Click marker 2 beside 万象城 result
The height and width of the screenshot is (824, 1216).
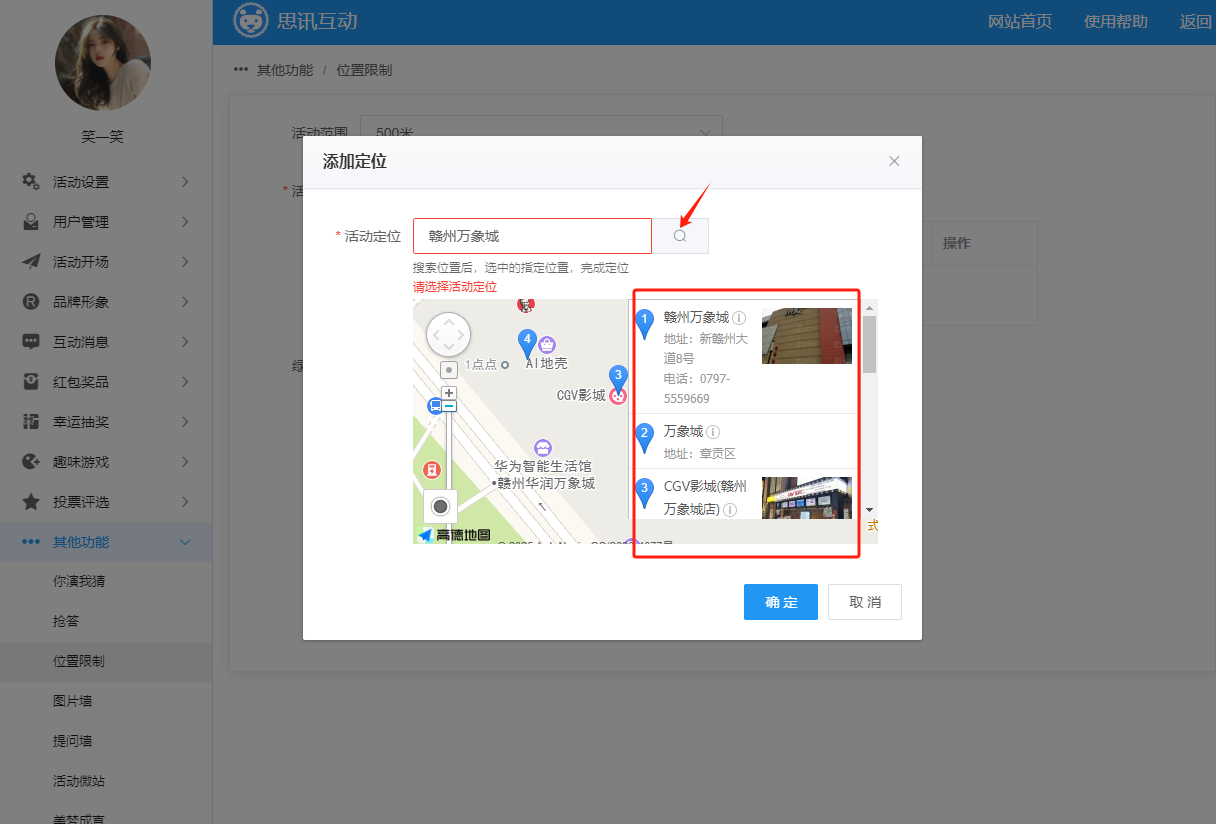coord(645,437)
